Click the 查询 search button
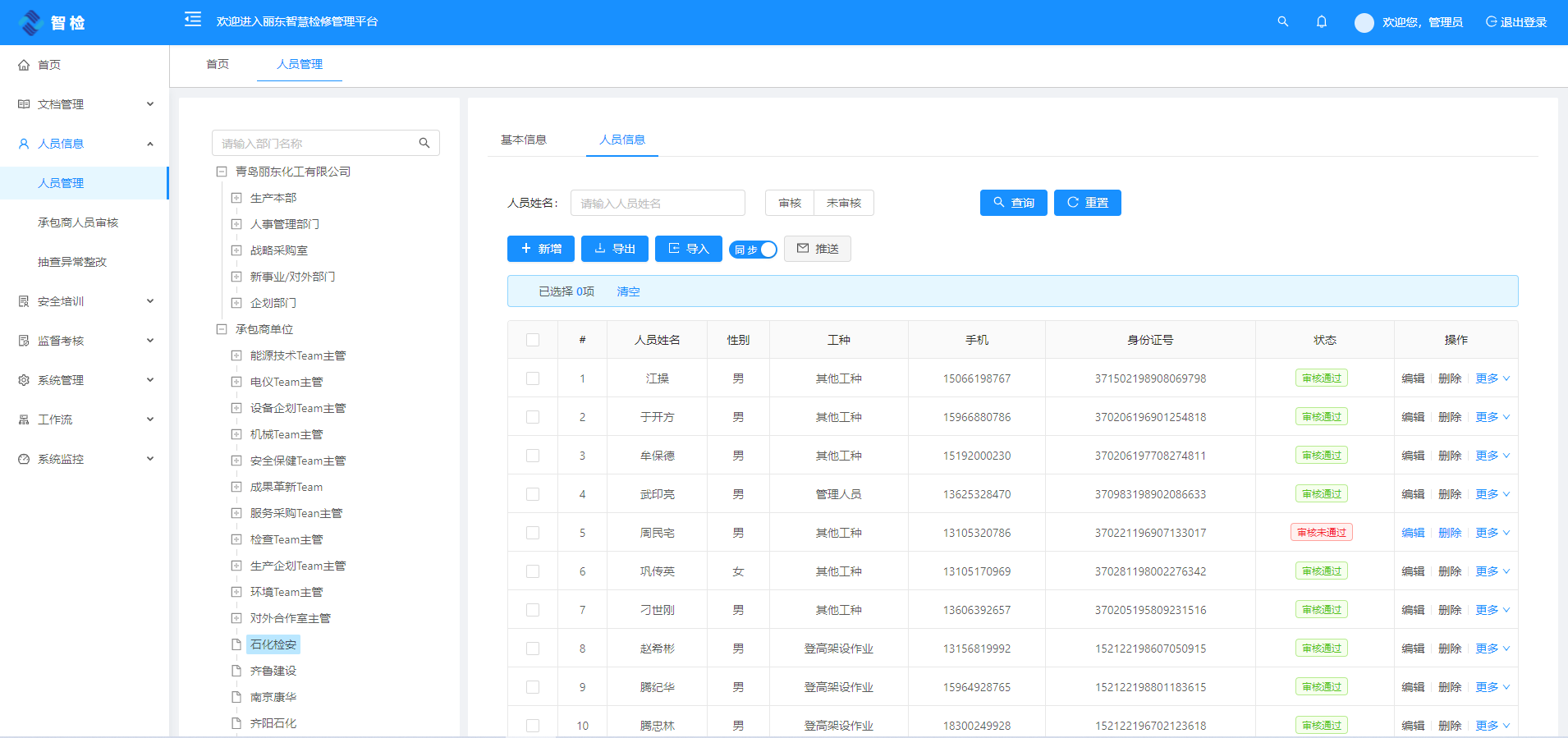1568x738 pixels. tap(1014, 203)
